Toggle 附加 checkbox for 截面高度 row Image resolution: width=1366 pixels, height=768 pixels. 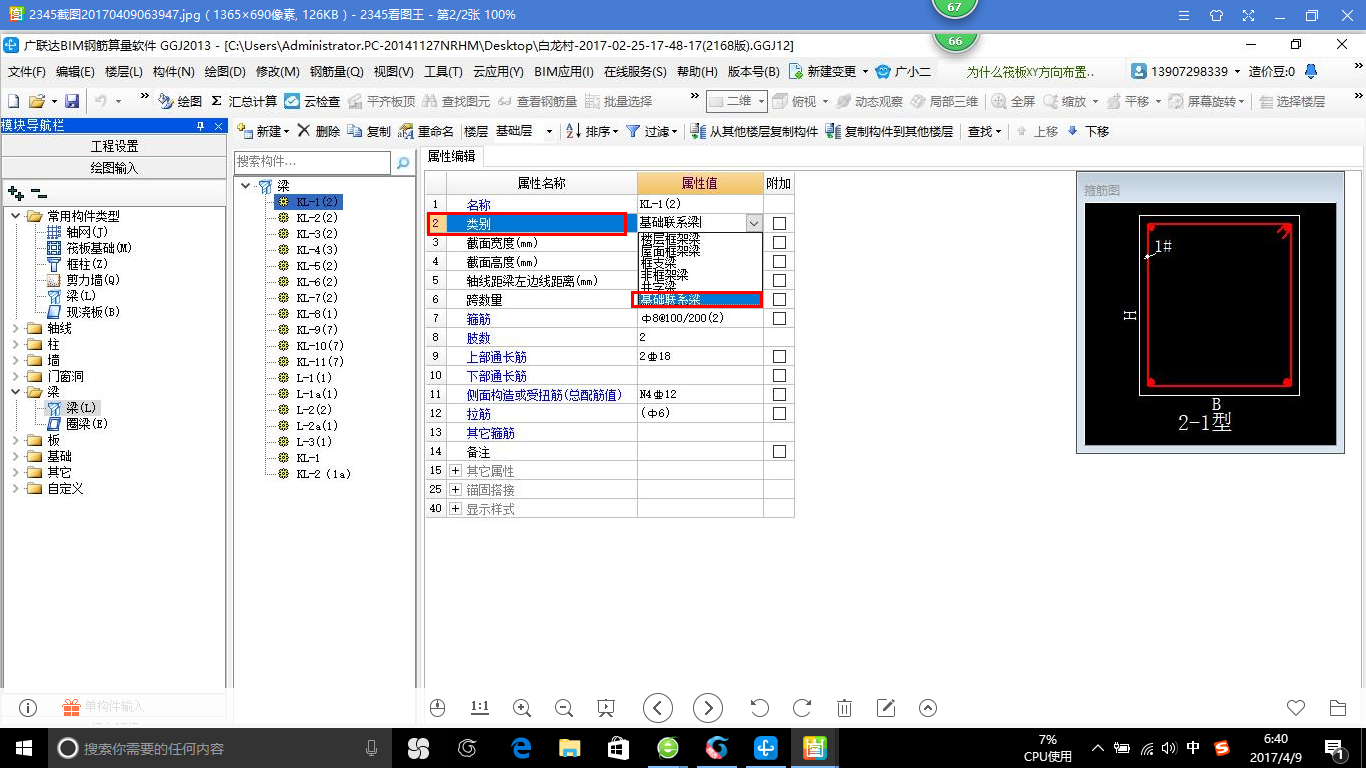click(x=779, y=261)
